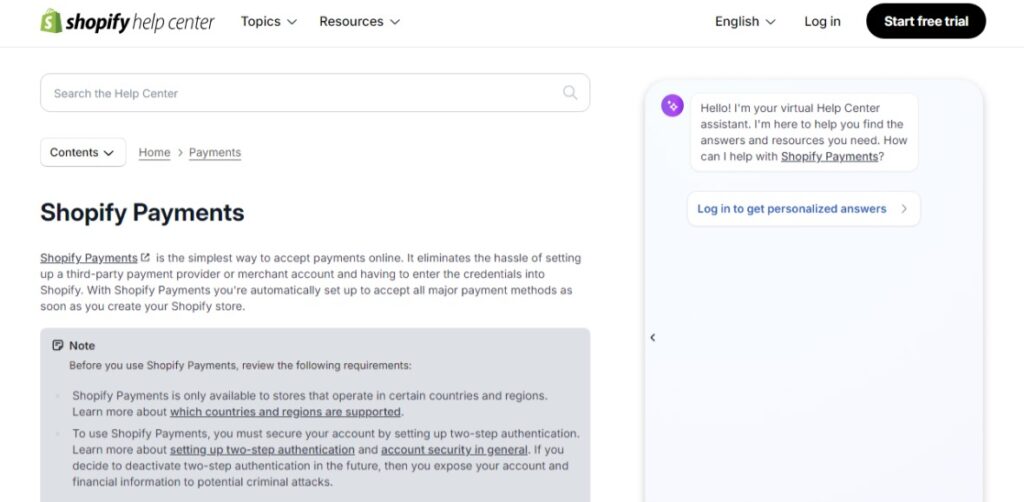Follow the account security in general link
1024x502 pixels.
455,450
